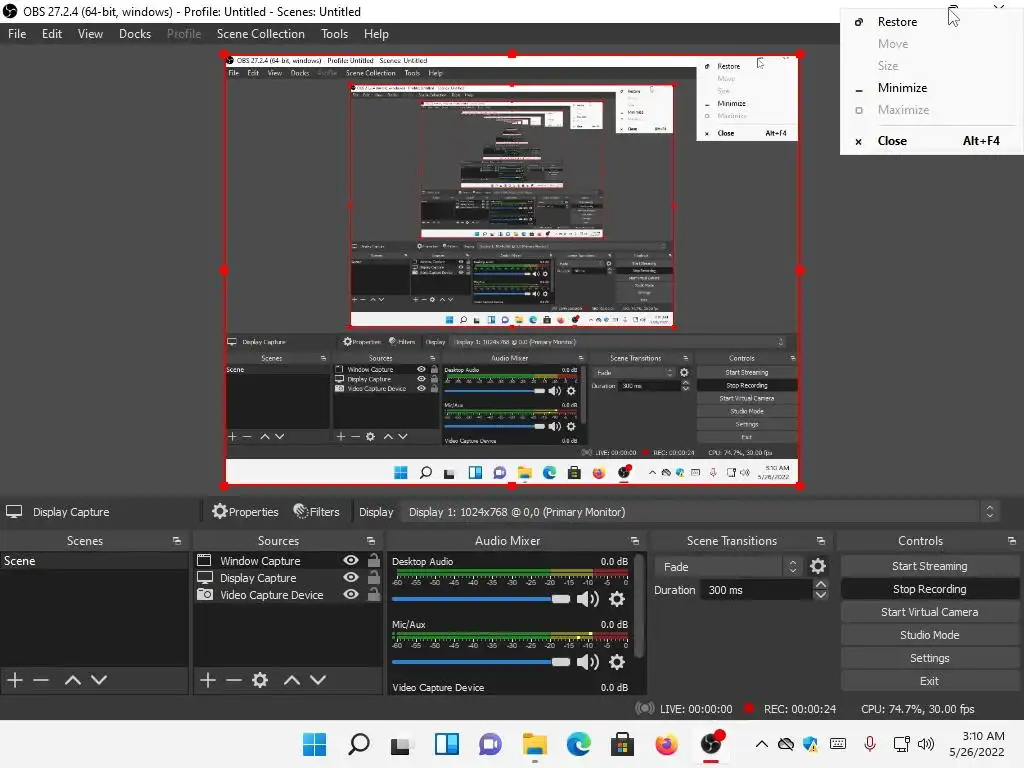Select Scene in Scenes list
Viewport: 1024px width, 768px height.
[x=94, y=560]
